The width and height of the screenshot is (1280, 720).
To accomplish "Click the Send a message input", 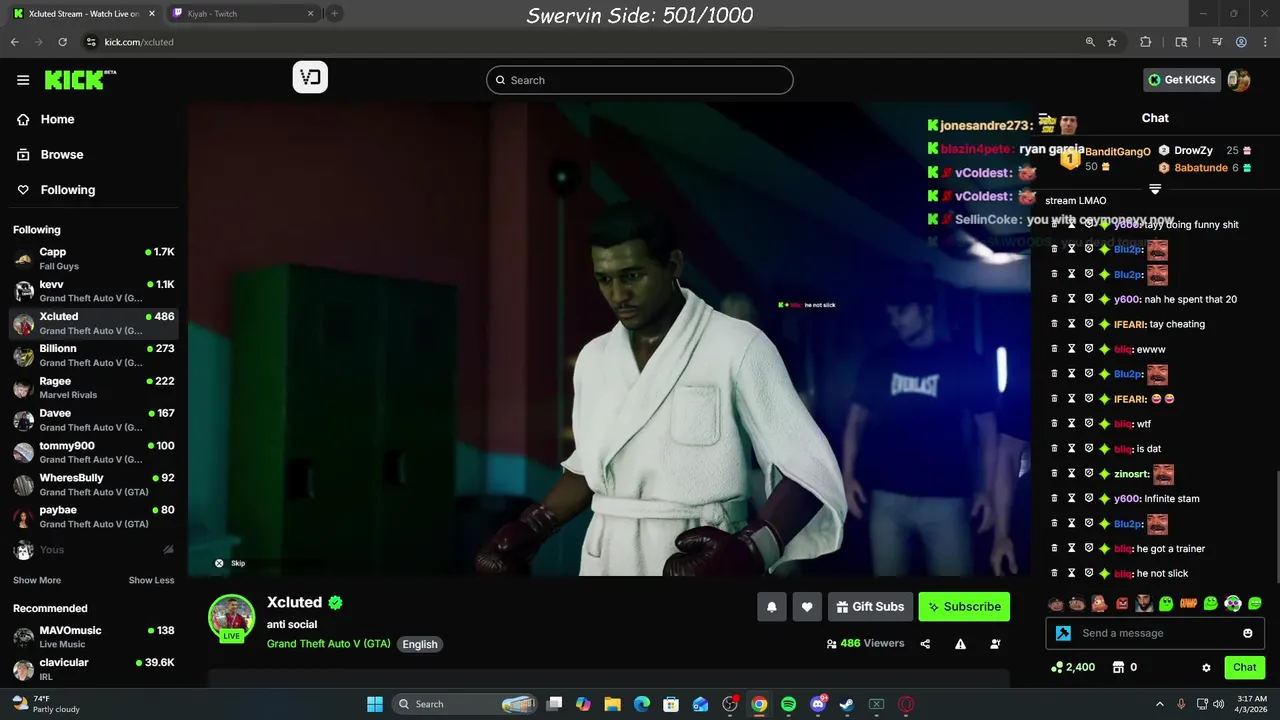I will coord(1155,633).
